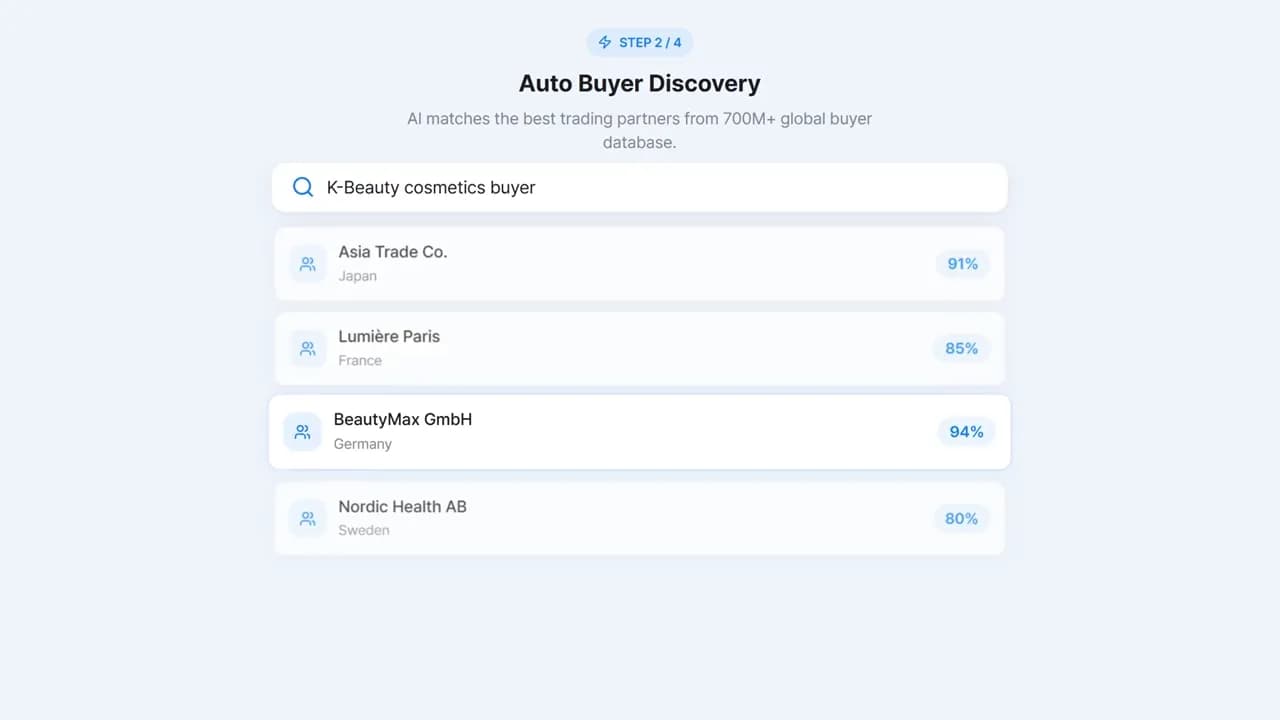Open the Nordic Health AB buyer name
The height and width of the screenshot is (720, 1280).
403,506
